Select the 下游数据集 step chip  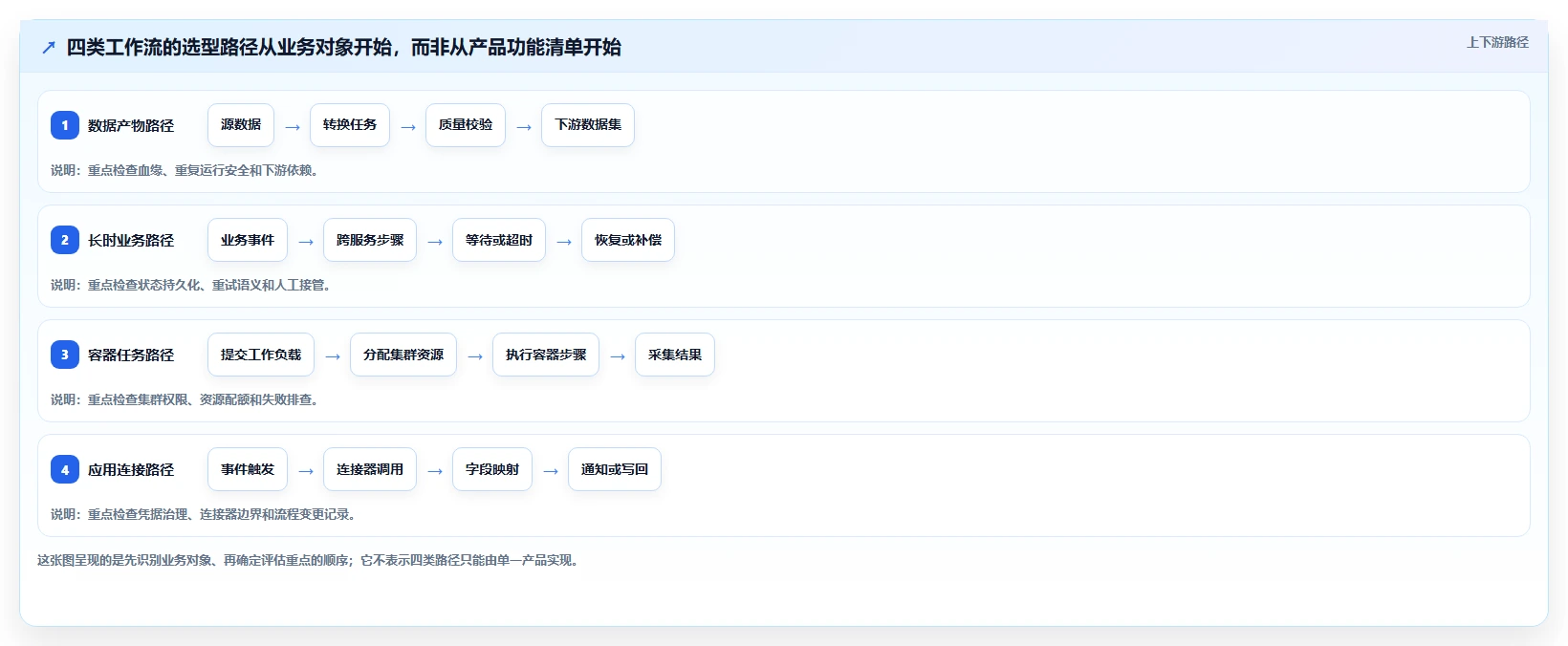click(588, 125)
